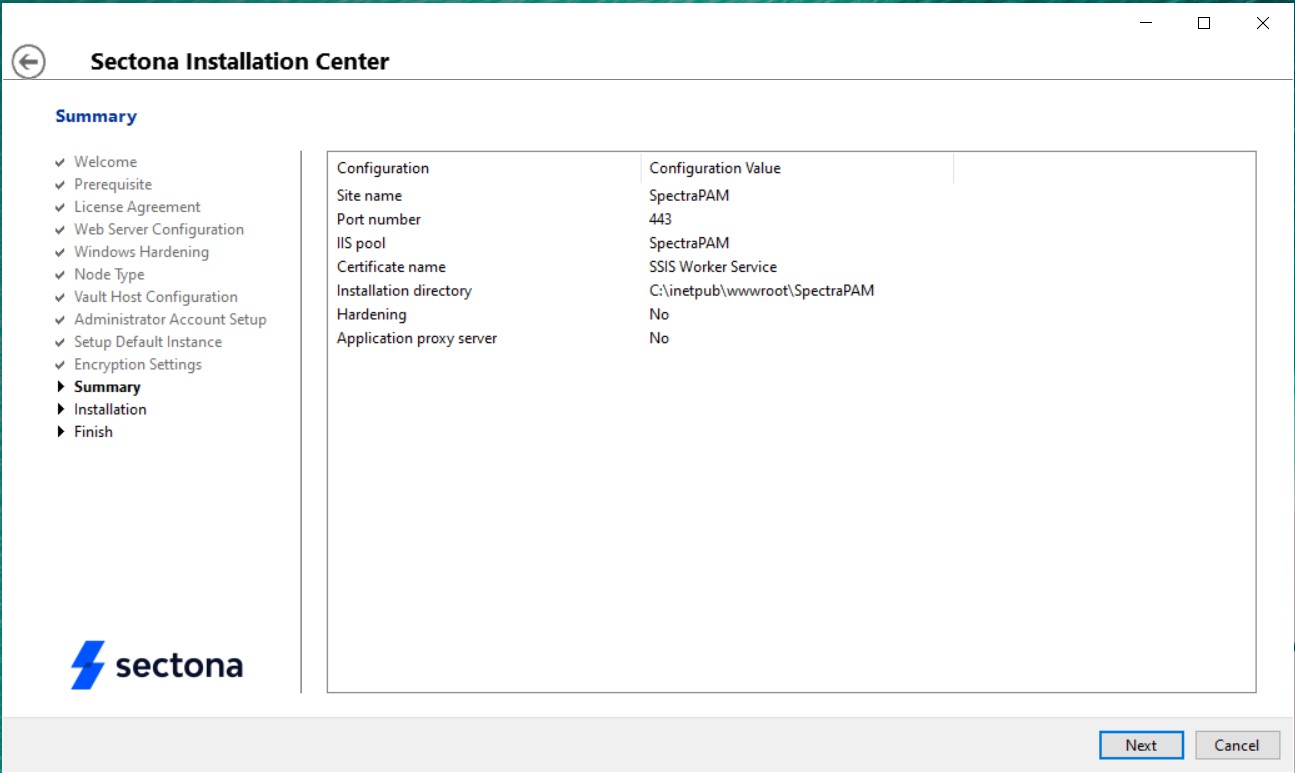The height and width of the screenshot is (773, 1295).
Task: Select Prerequisite step in sidebar
Action: coord(113,184)
